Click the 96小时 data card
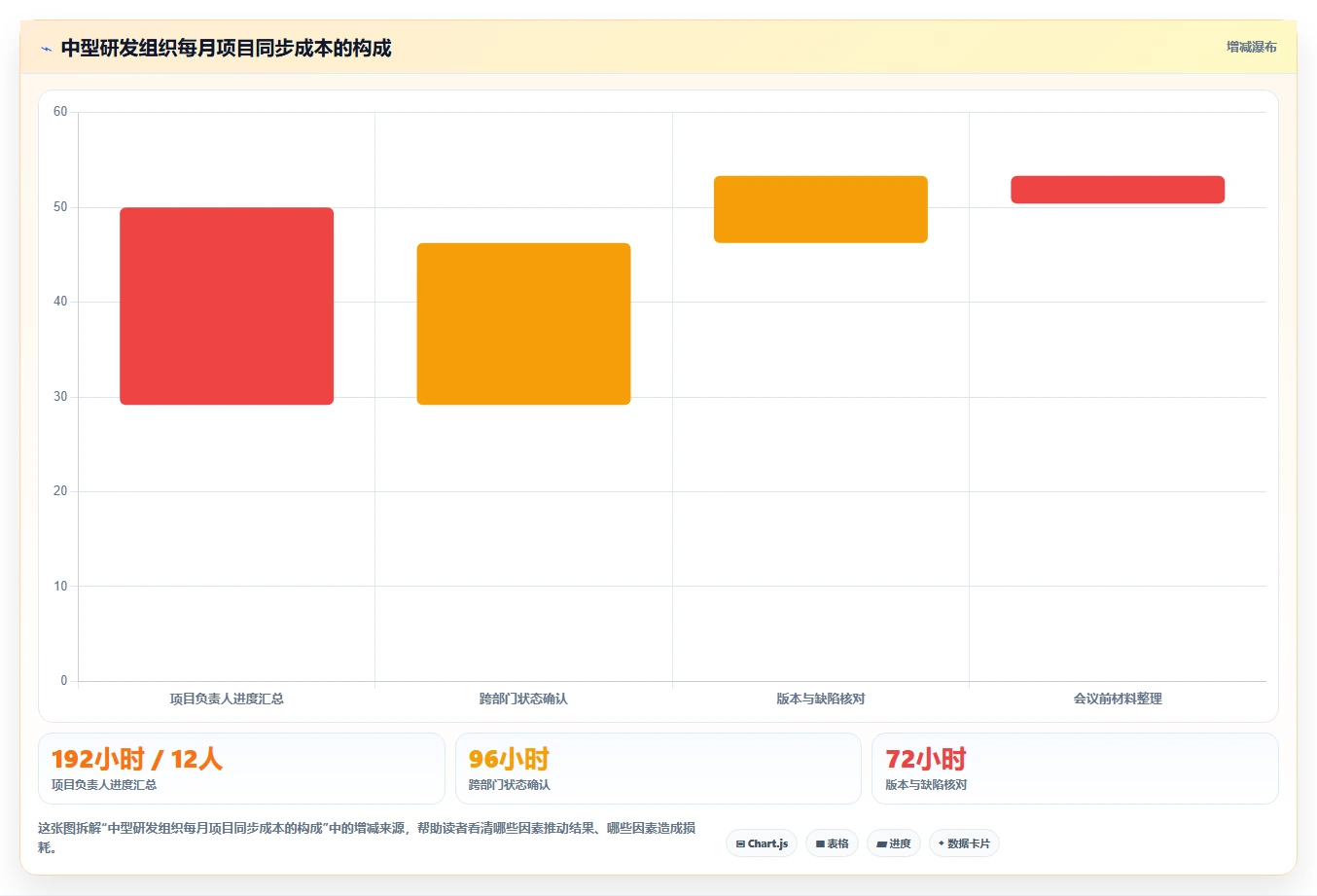The image size is (1317, 896). click(658, 769)
